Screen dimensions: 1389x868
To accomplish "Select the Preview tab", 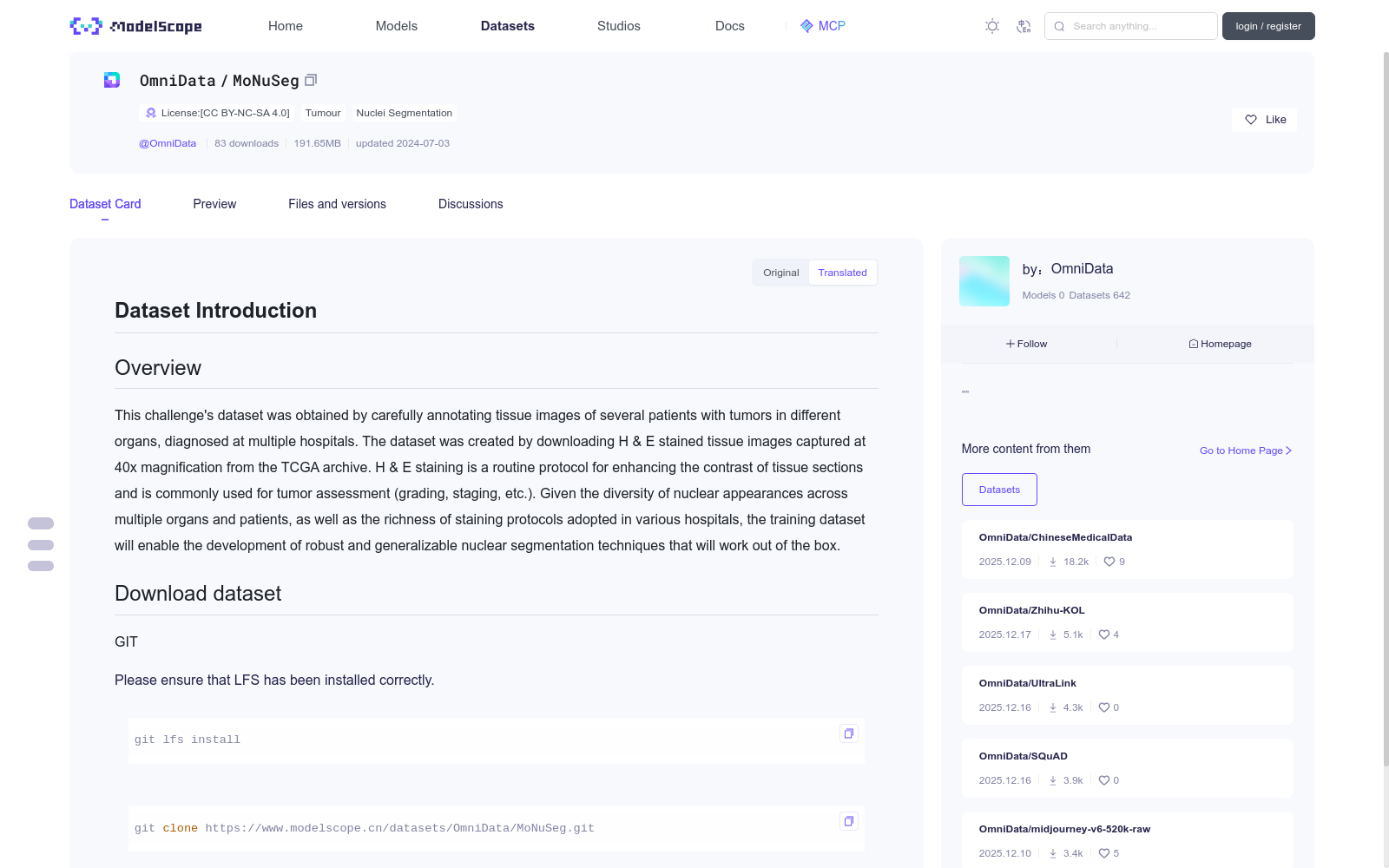I will coord(214,204).
